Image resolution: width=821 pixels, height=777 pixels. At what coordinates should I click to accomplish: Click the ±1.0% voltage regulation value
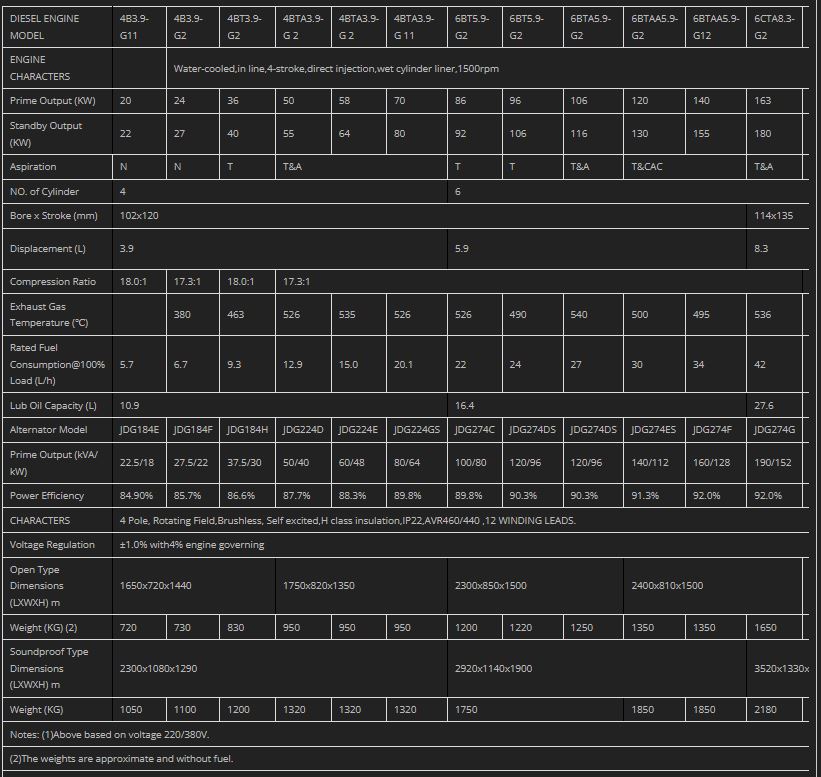(192, 545)
